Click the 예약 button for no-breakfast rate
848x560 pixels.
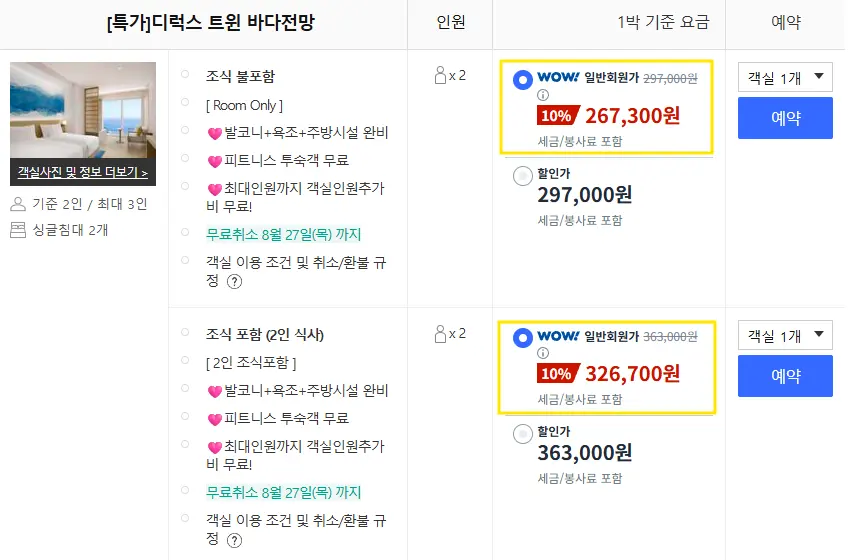coord(785,118)
